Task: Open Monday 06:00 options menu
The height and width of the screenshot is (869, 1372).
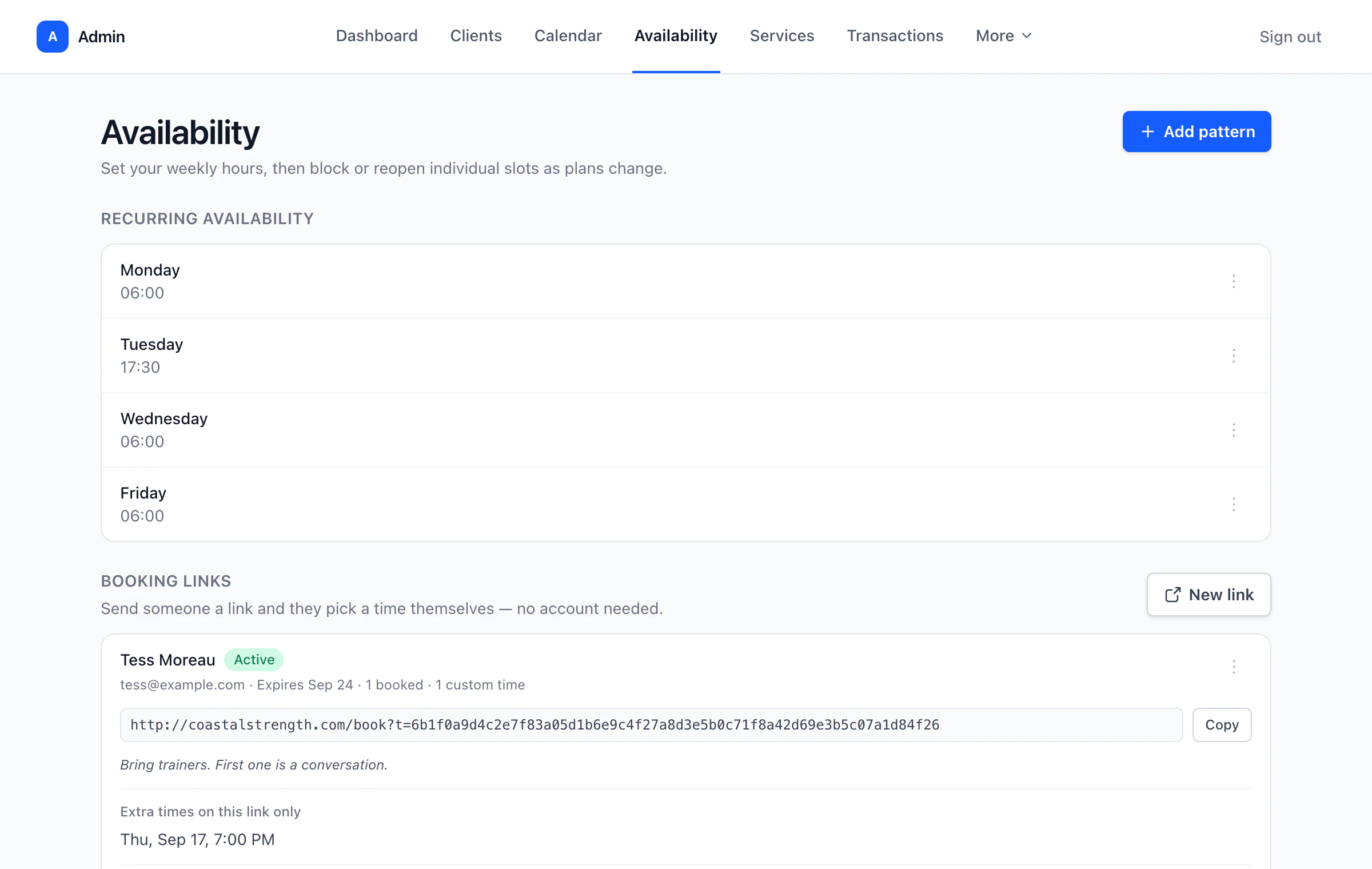Action: click(1234, 281)
